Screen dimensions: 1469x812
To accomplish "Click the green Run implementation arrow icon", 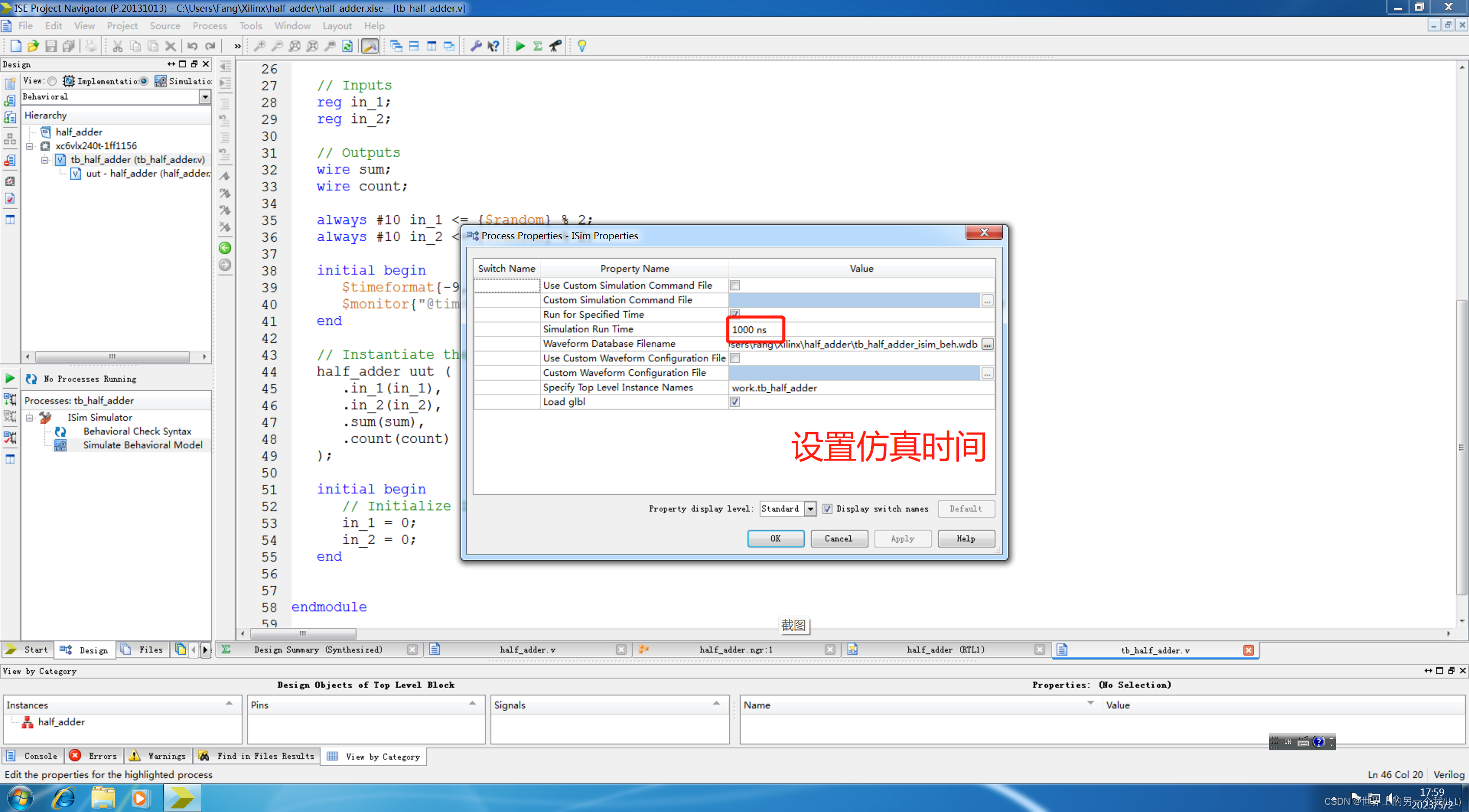I will coord(520,46).
